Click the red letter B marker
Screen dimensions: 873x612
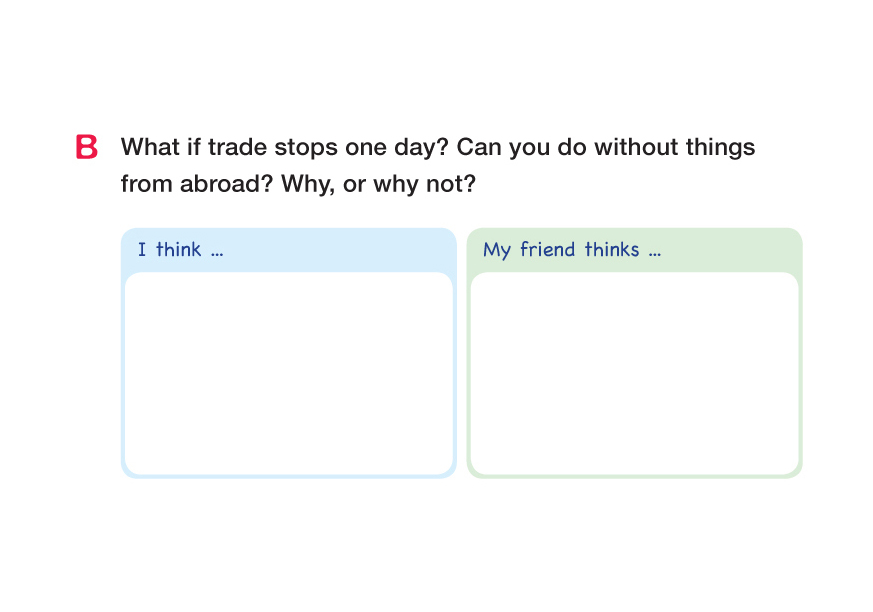(x=87, y=148)
